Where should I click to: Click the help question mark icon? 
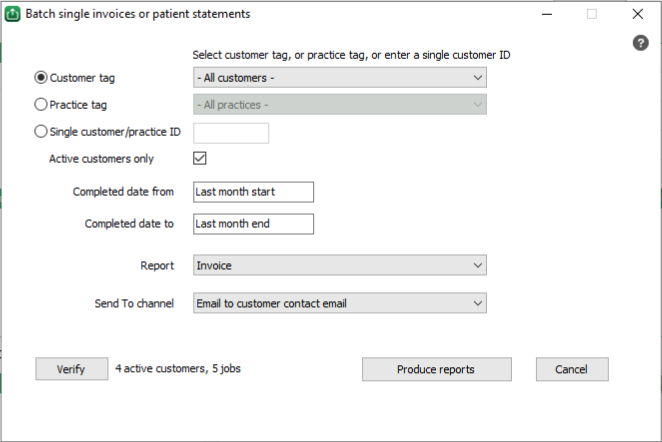click(642, 43)
